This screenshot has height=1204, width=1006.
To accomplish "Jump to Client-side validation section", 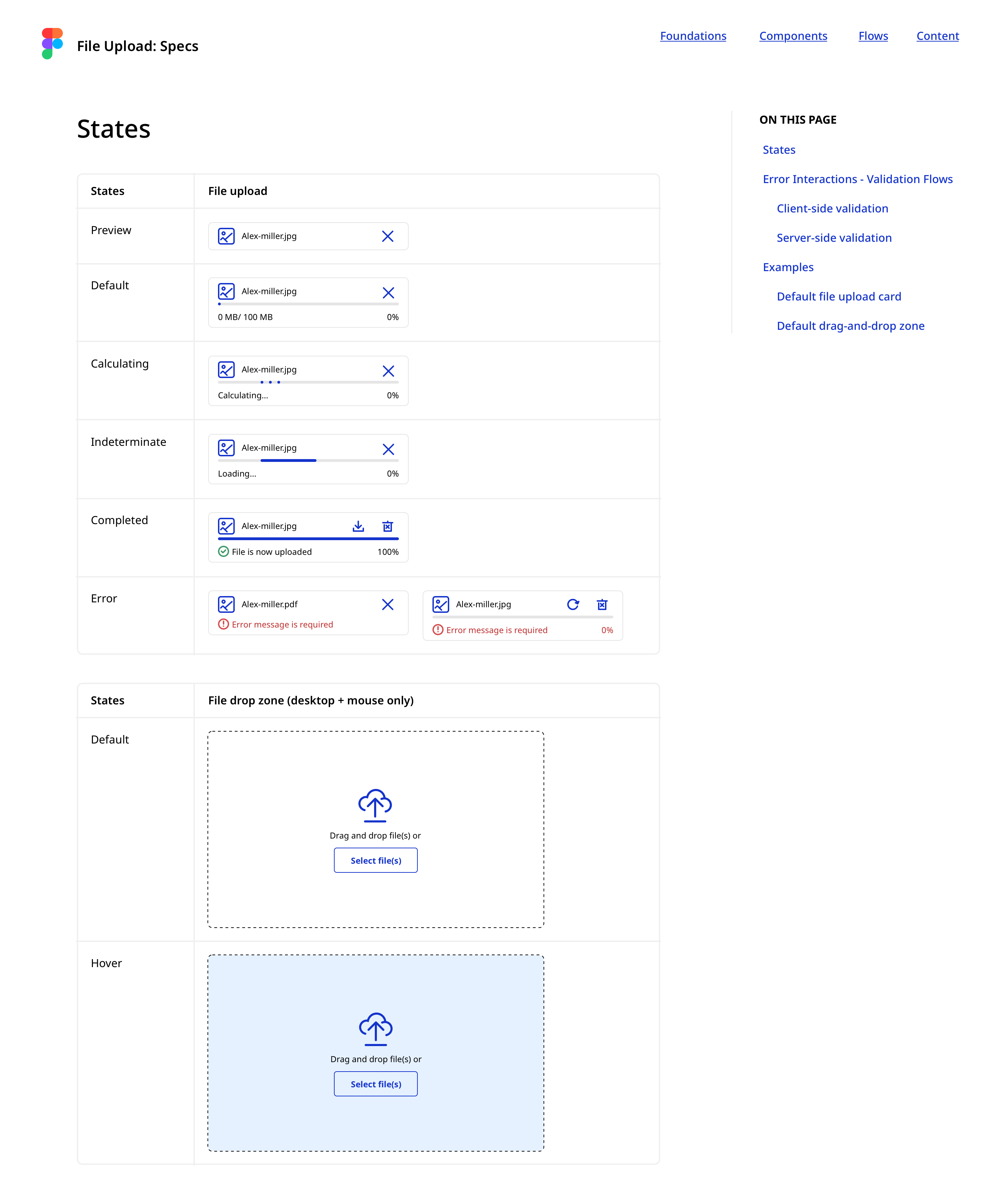I will [832, 209].
